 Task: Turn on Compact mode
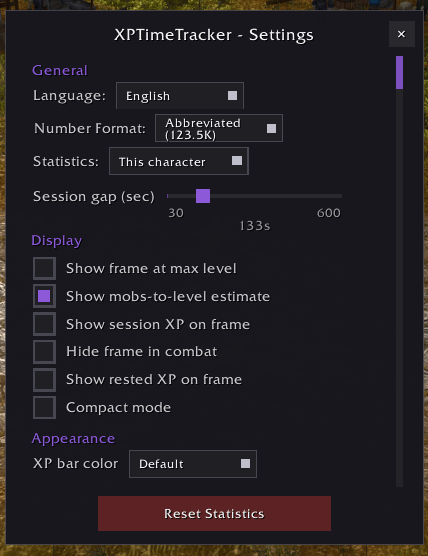coord(44,407)
